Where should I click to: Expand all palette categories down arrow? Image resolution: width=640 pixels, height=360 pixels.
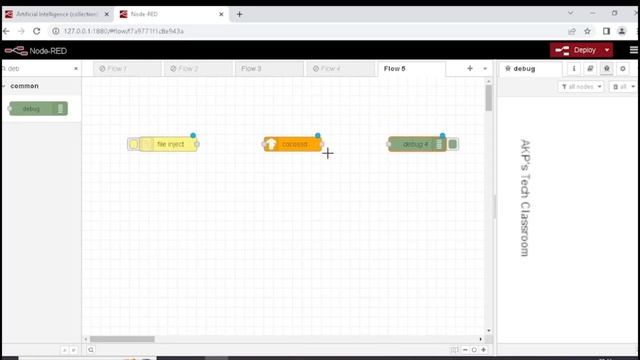[73, 350]
